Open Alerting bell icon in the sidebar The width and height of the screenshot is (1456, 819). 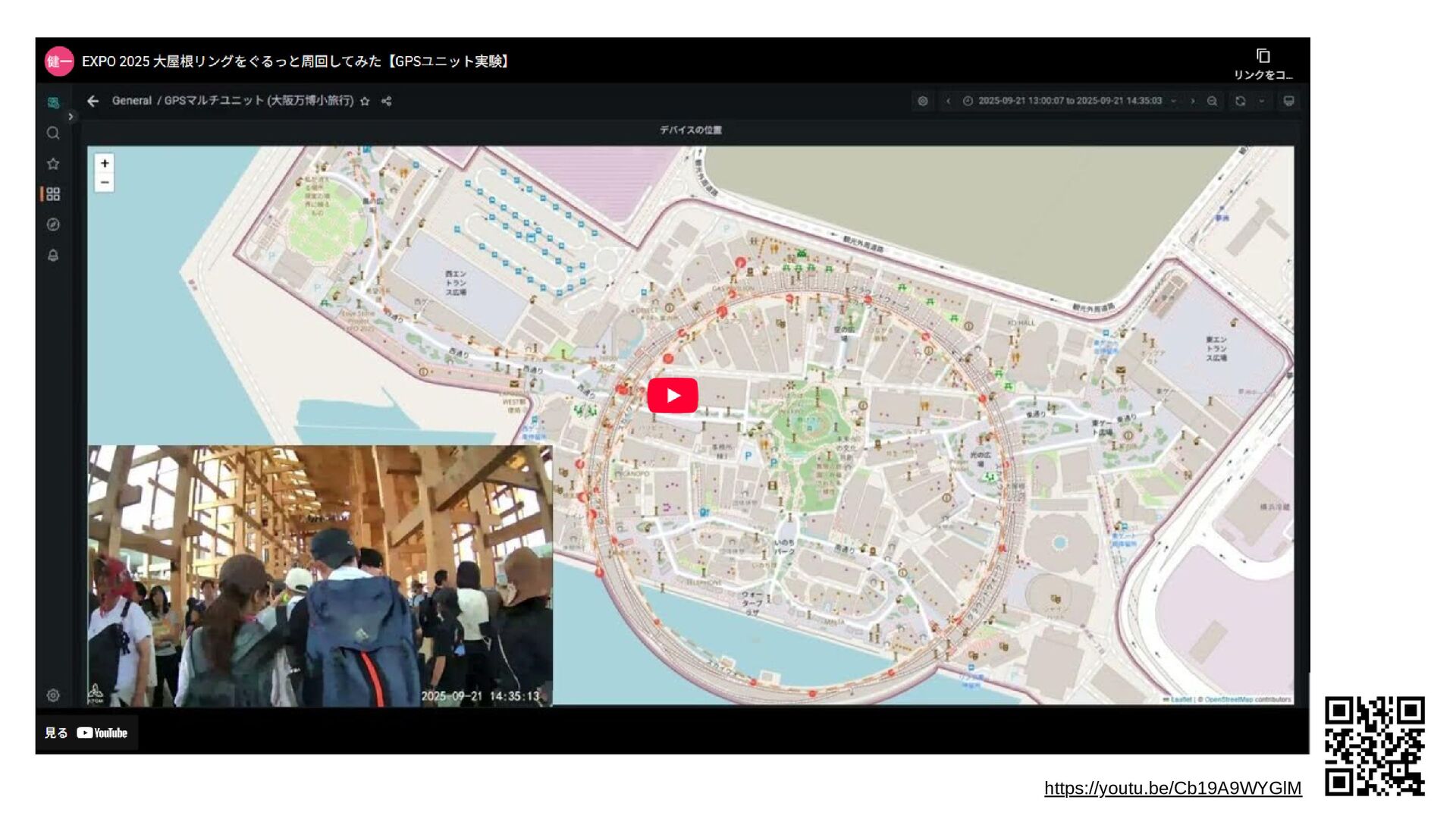point(53,256)
